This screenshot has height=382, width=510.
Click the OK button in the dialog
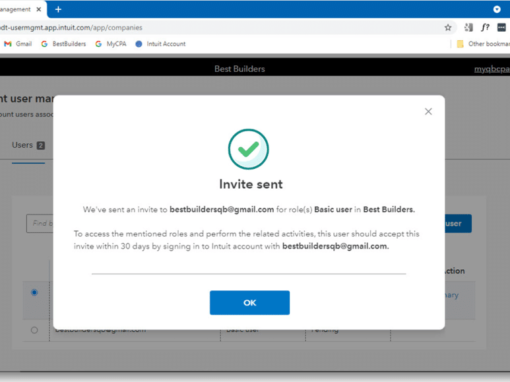250,303
